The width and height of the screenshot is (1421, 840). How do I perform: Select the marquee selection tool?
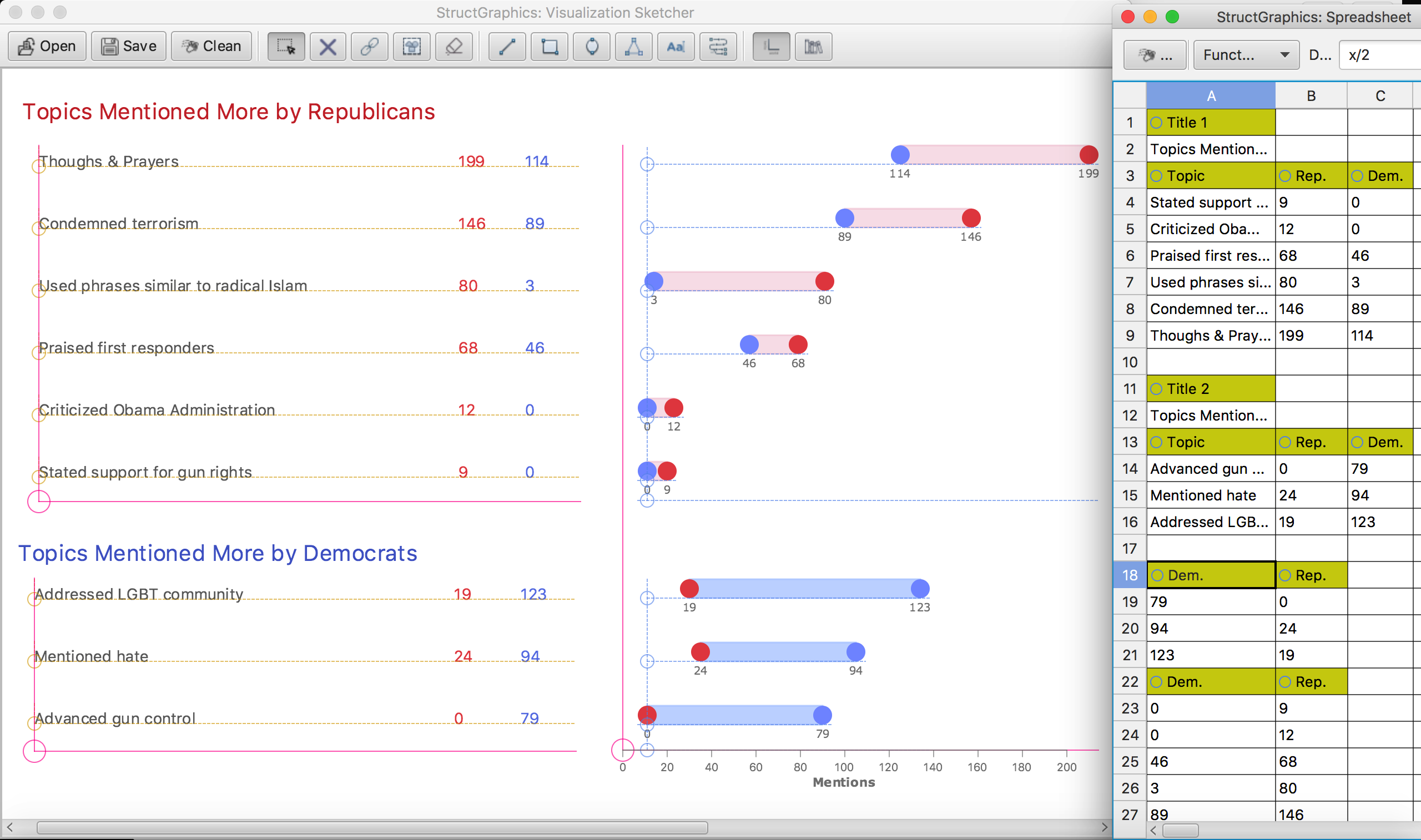tap(286, 47)
